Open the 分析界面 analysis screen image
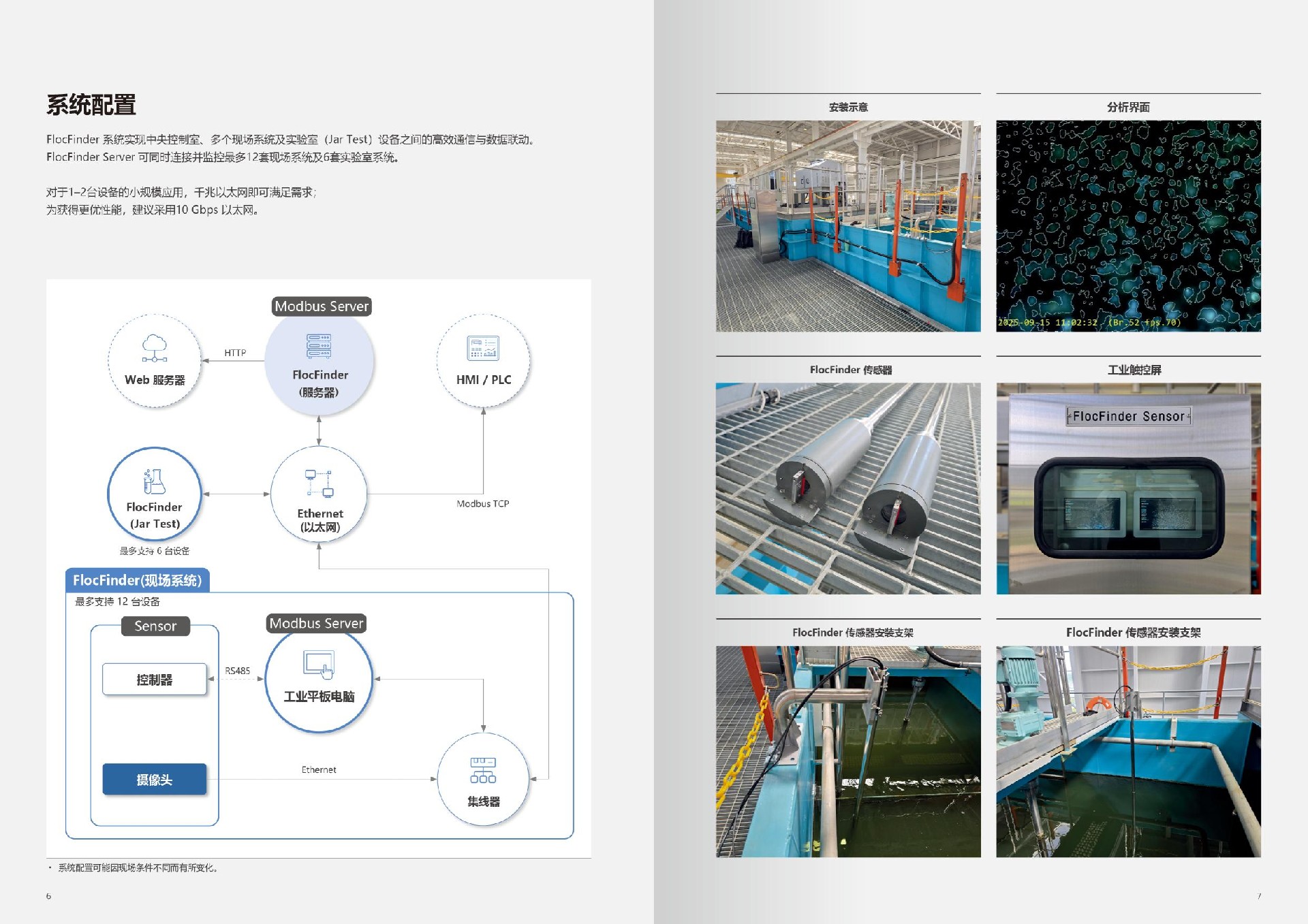The height and width of the screenshot is (924, 1308). click(1128, 226)
